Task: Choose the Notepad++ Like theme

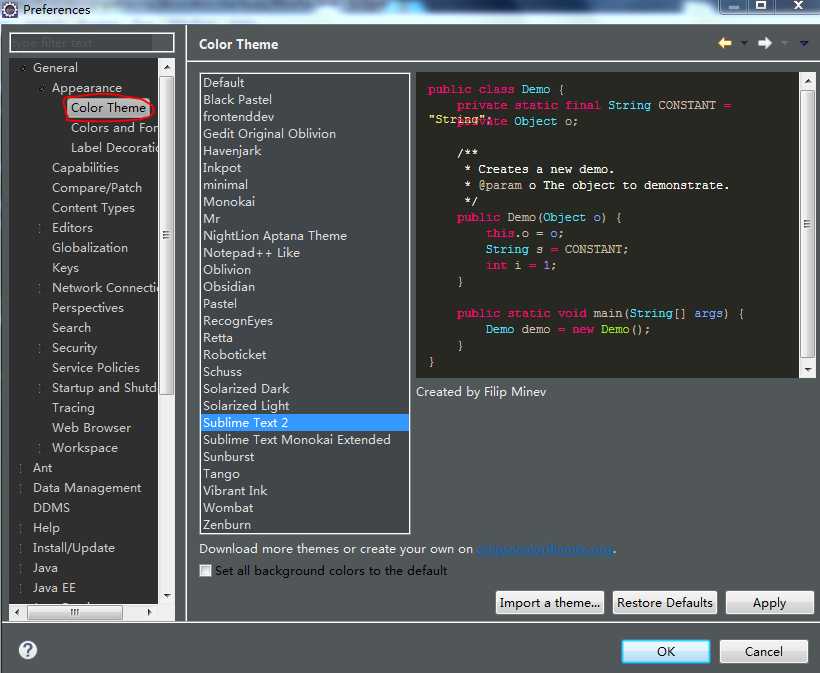Action: point(305,253)
